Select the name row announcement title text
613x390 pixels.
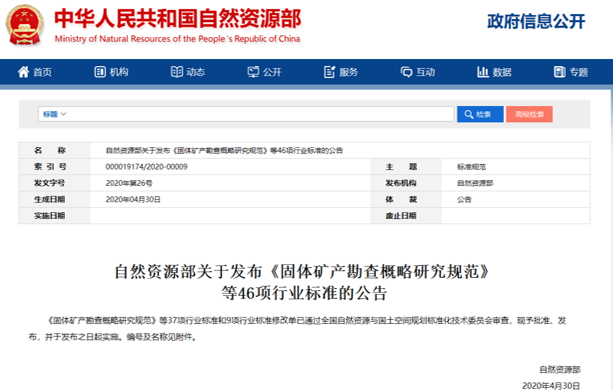click(224, 150)
